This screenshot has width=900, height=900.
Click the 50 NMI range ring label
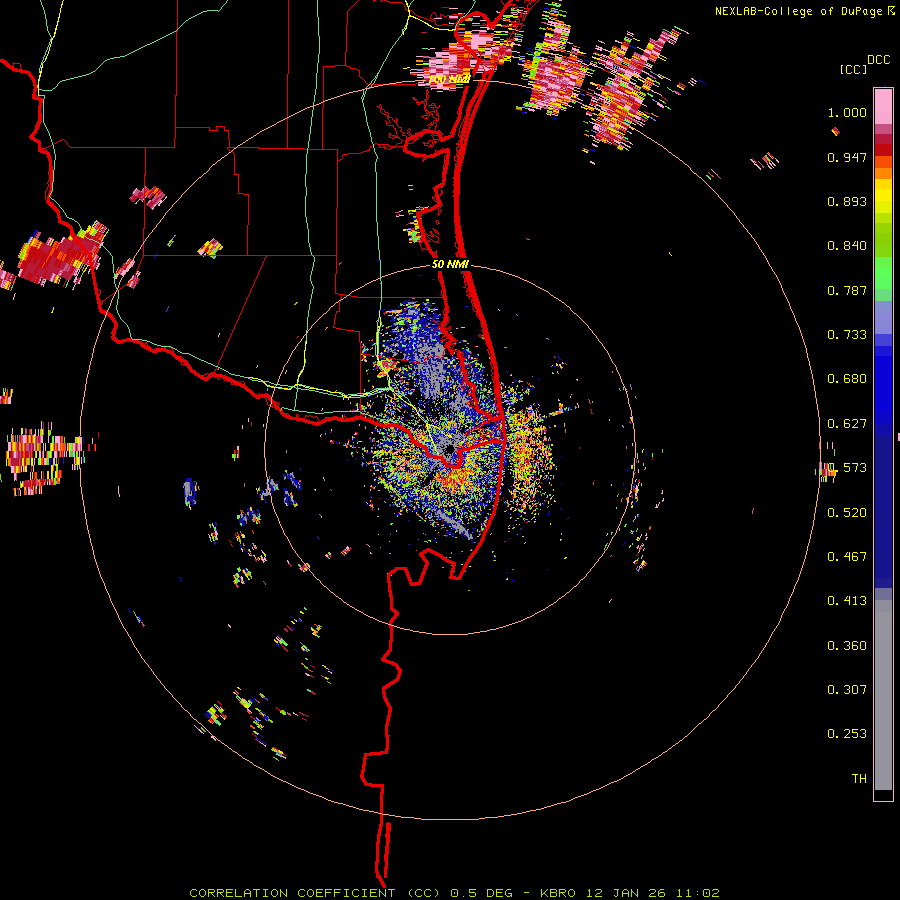coord(450,265)
